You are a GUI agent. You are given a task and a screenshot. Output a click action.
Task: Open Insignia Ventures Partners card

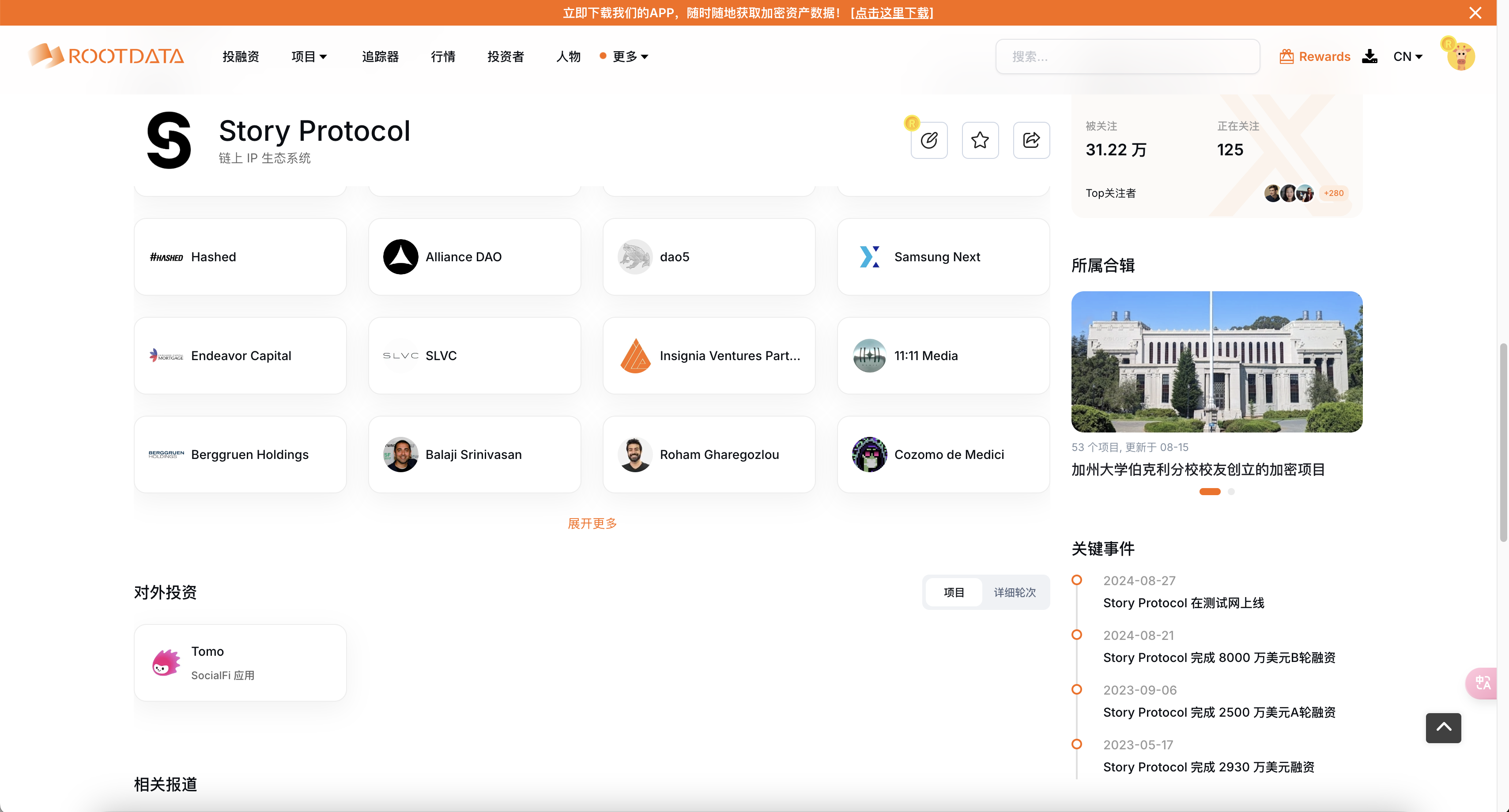click(709, 355)
